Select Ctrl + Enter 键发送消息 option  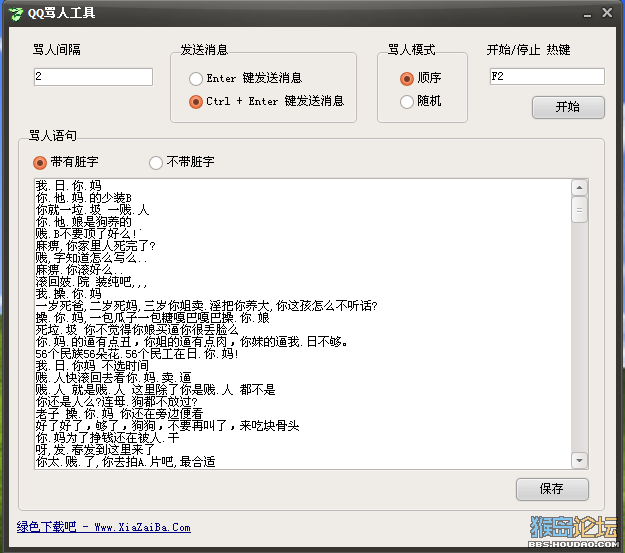click(x=267, y=102)
